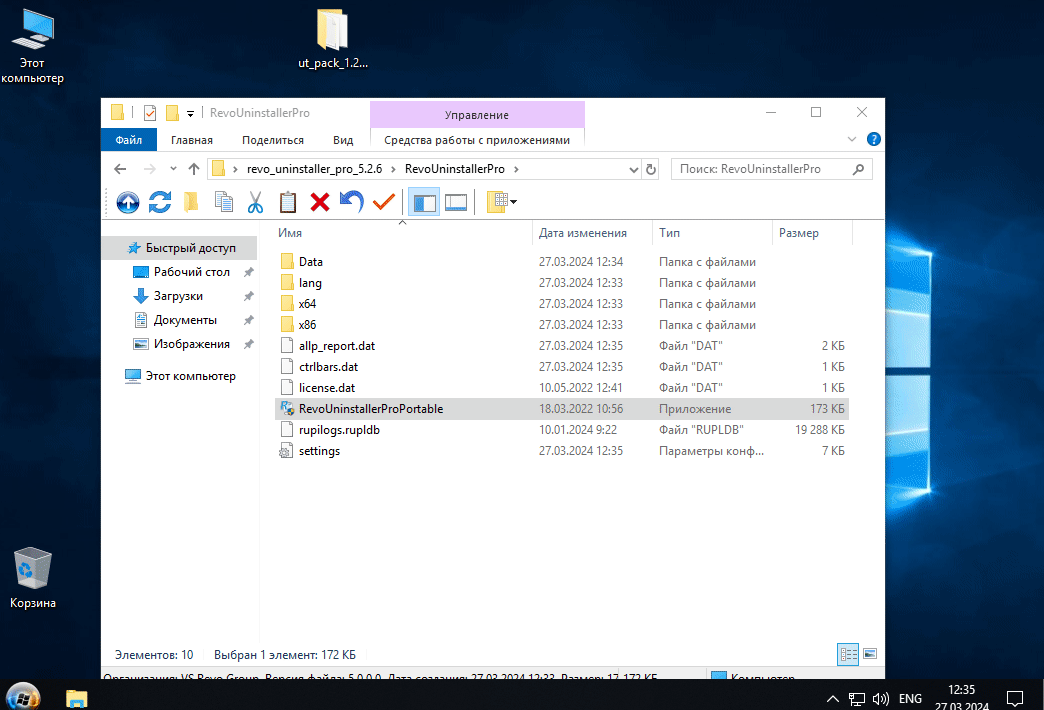
Task: Switch to the Вид ribbon tab
Action: pos(343,140)
